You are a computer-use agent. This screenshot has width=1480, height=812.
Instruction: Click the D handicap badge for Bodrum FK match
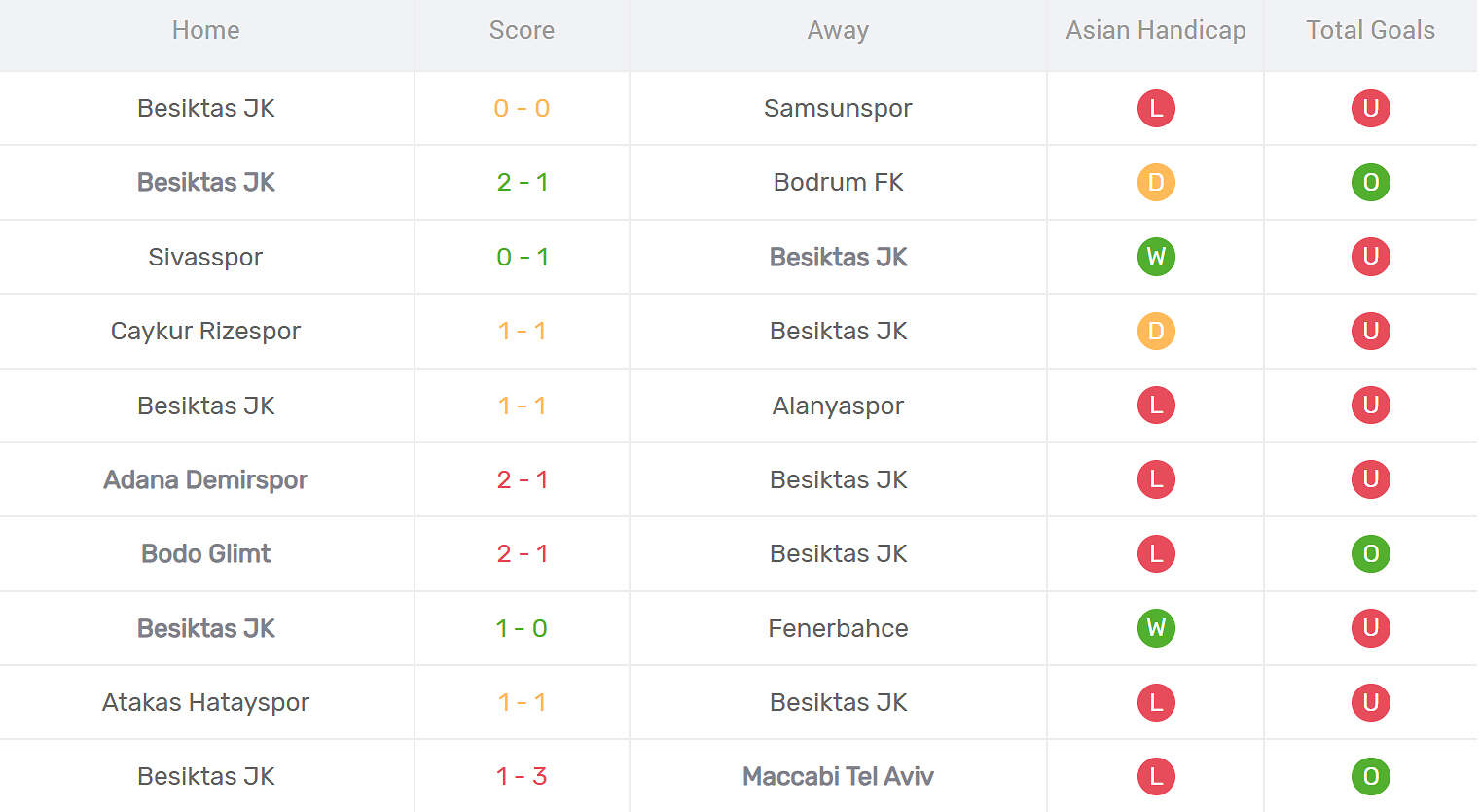[1156, 183]
